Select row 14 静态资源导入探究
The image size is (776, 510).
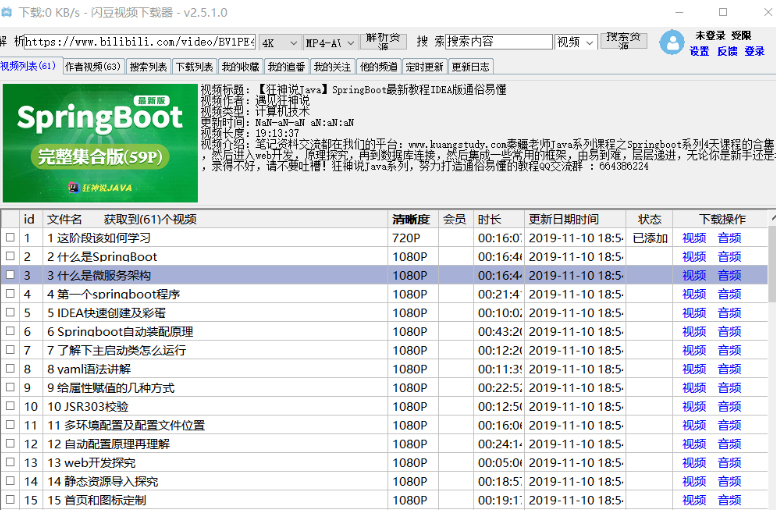click(384, 481)
